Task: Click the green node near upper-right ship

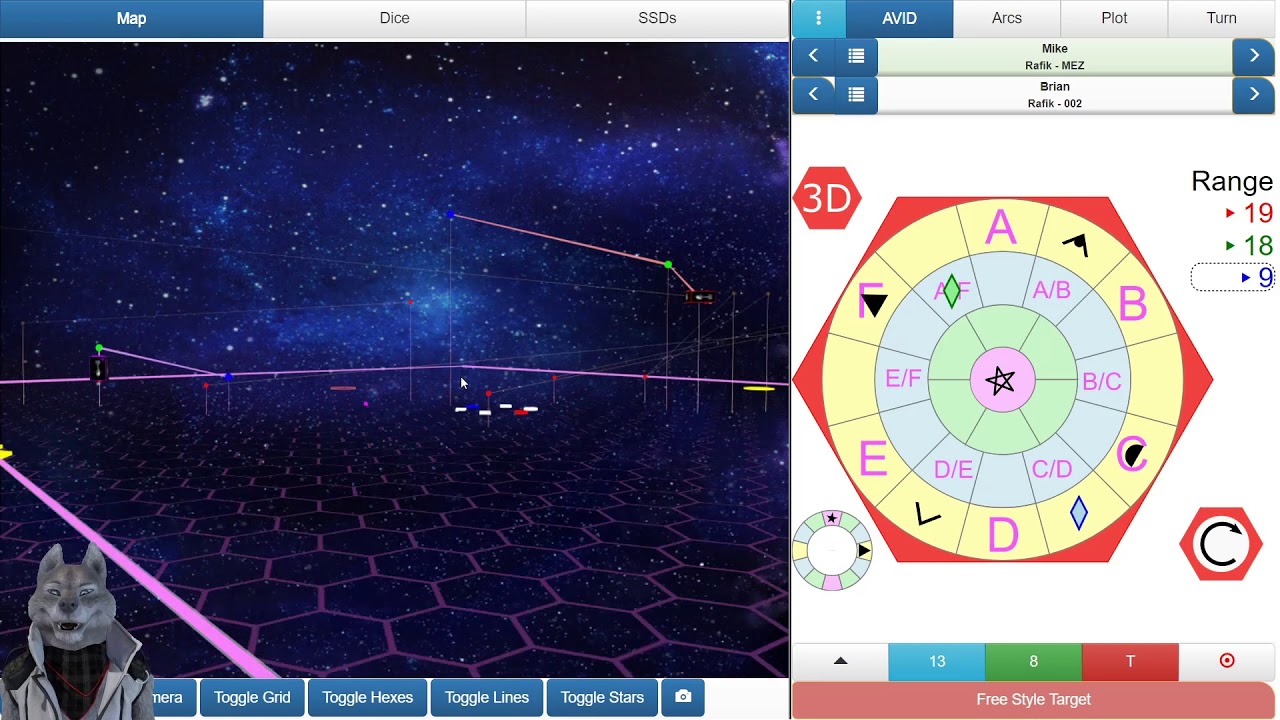Action: pos(668,264)
